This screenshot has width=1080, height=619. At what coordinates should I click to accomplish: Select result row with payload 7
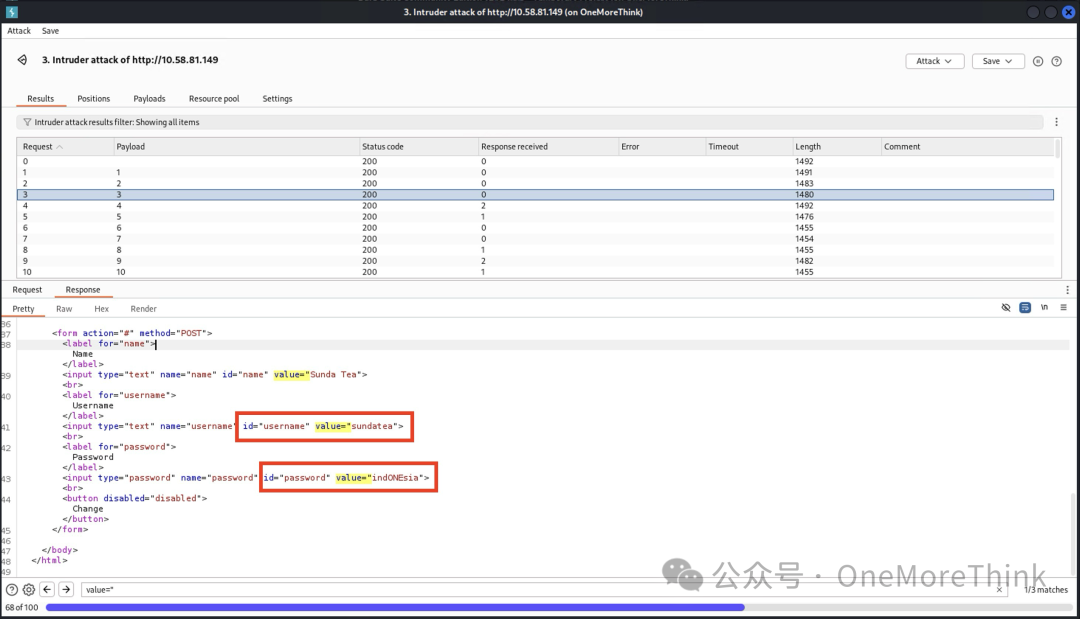[x=535, y=239]
